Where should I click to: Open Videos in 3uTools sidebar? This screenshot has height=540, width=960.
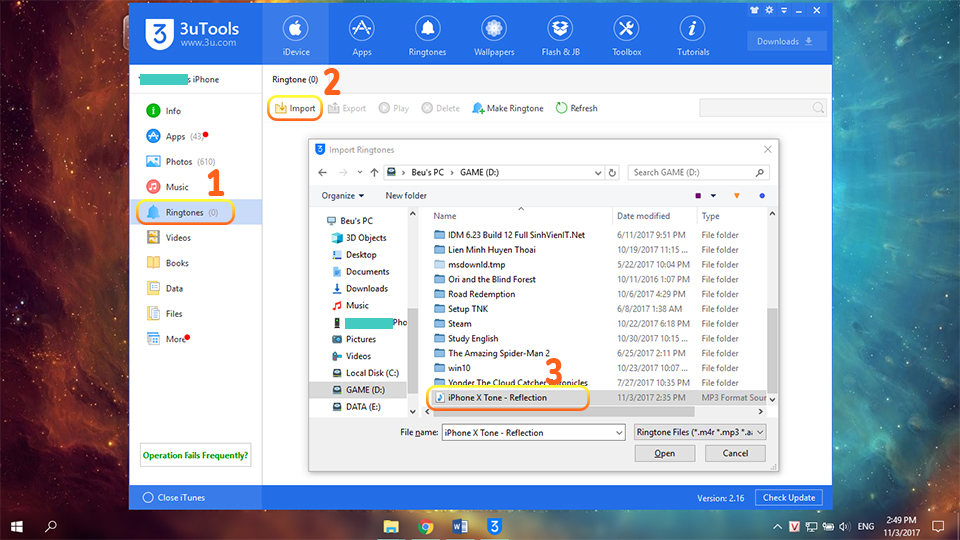tap(195, 238)
